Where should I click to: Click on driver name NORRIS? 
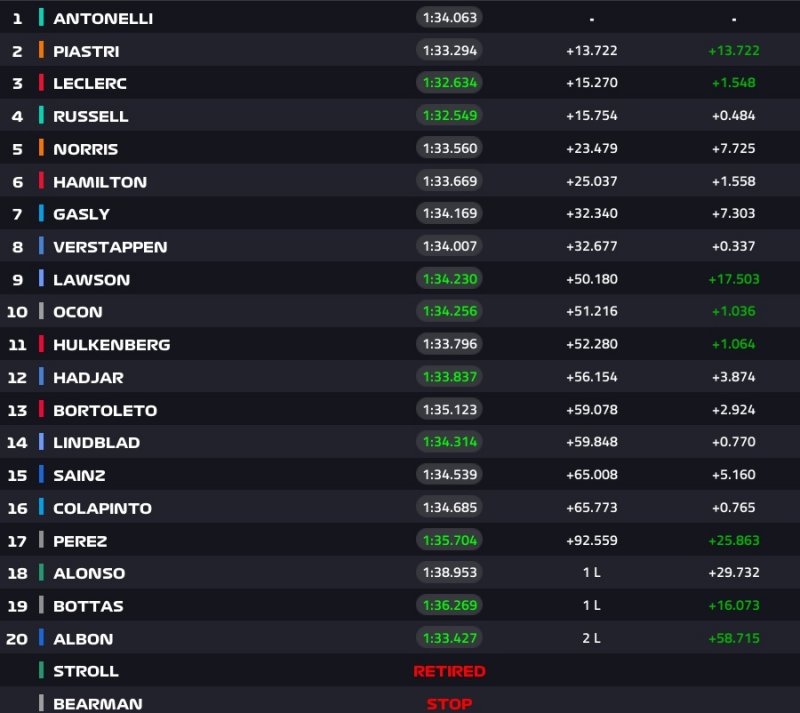point(85,149)
